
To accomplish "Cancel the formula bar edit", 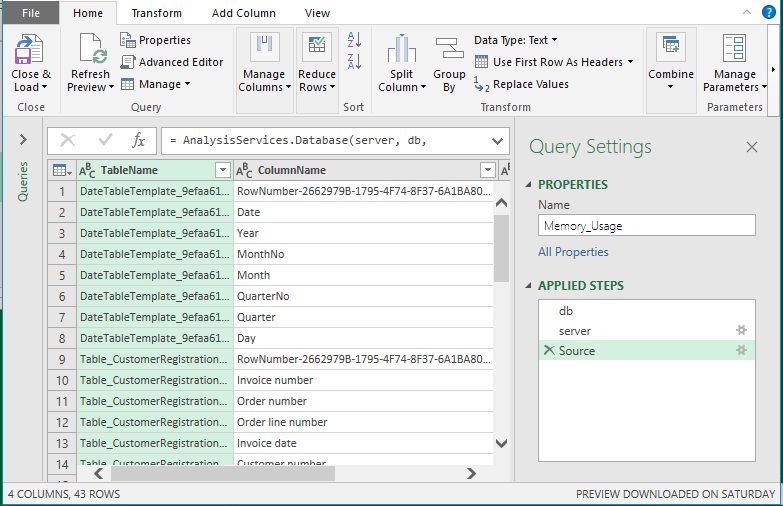I will click(x=67, y=140).
